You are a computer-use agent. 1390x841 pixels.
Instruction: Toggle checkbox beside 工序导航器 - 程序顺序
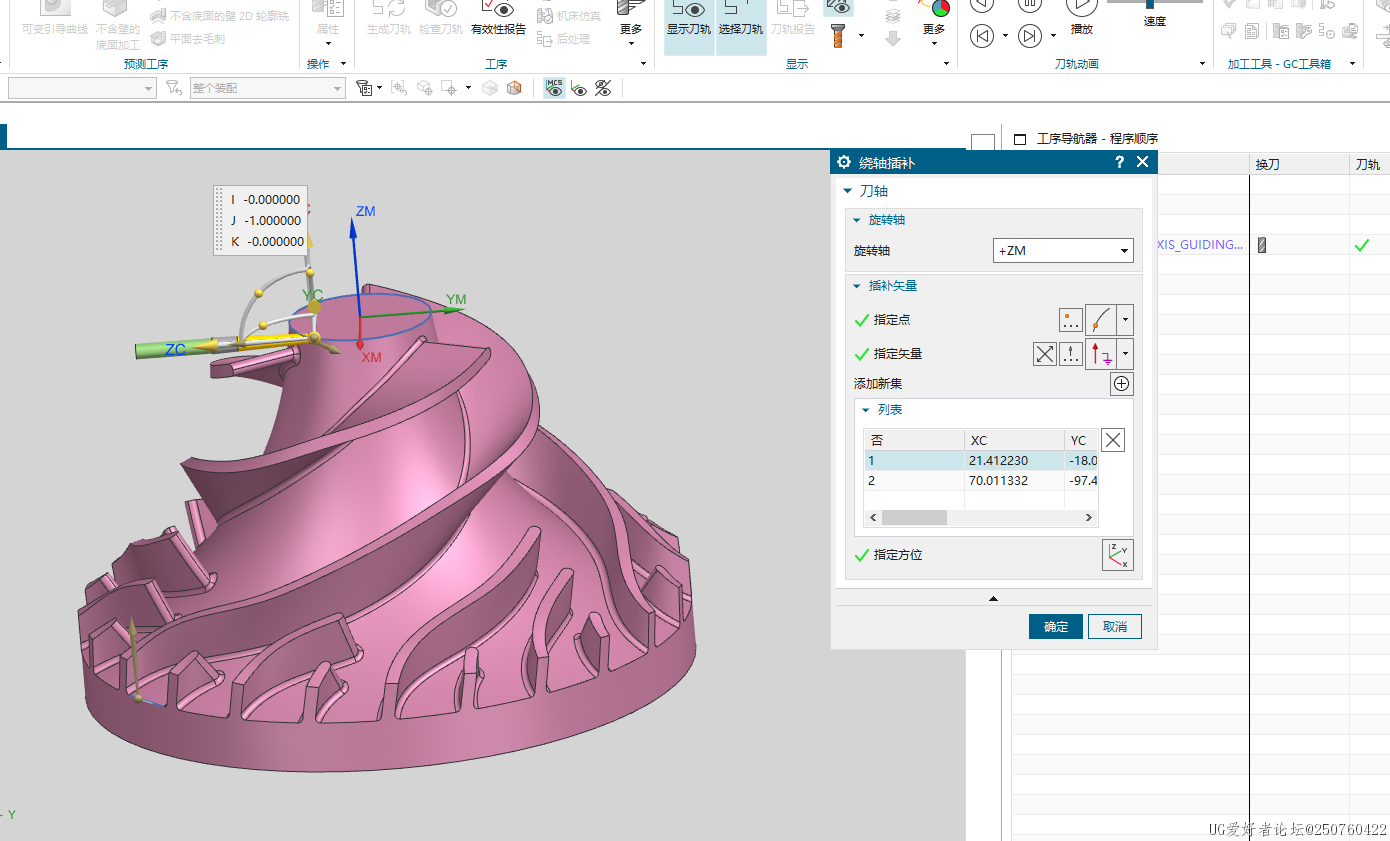[1020, 139]
